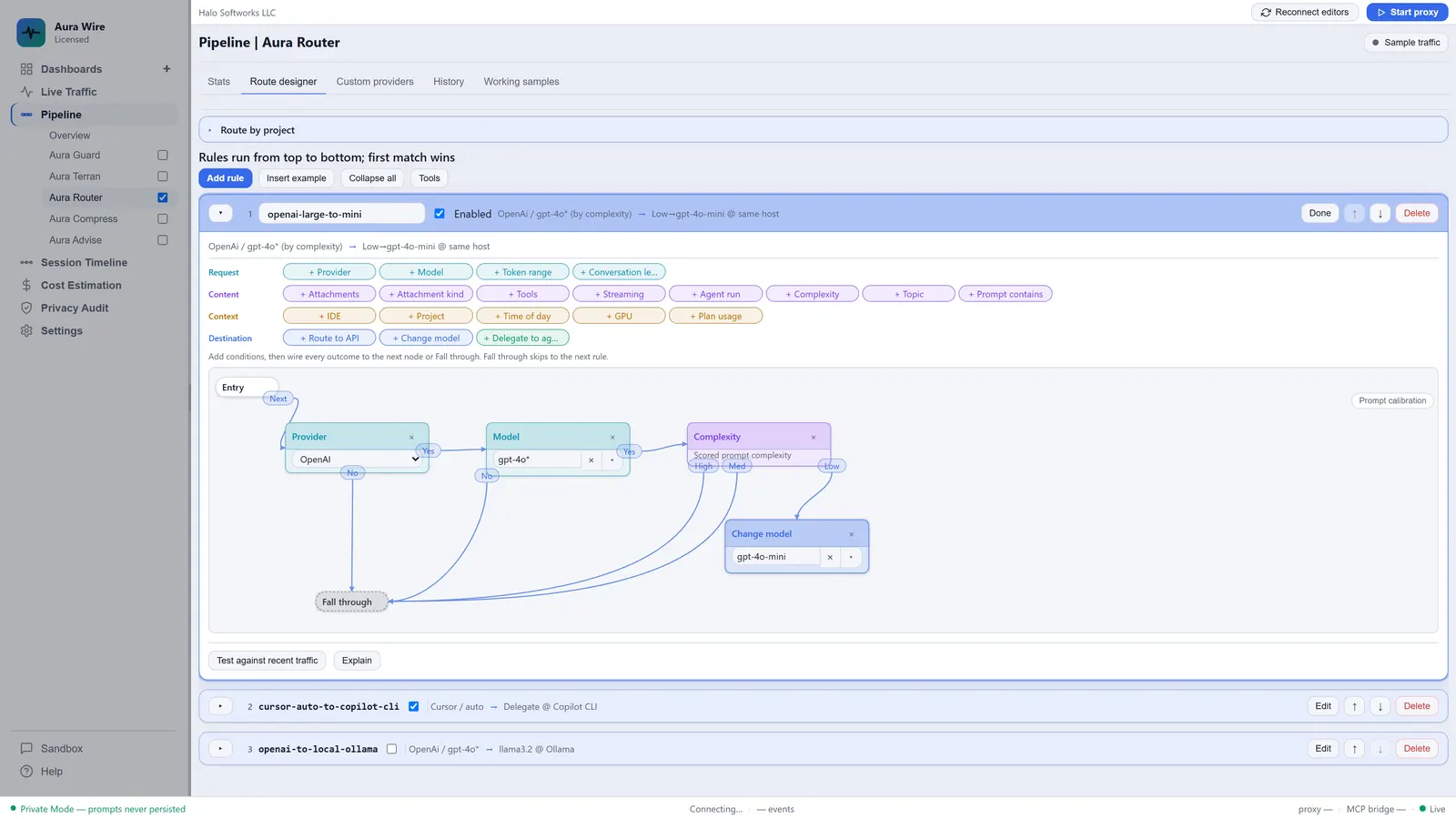Select the Fall through node
1456x819 pixels.
[x=351, y=602]
